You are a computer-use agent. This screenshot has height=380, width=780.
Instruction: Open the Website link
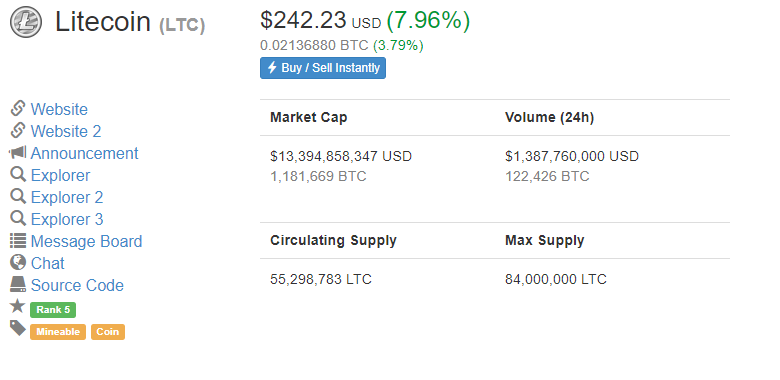coord(59,109)
